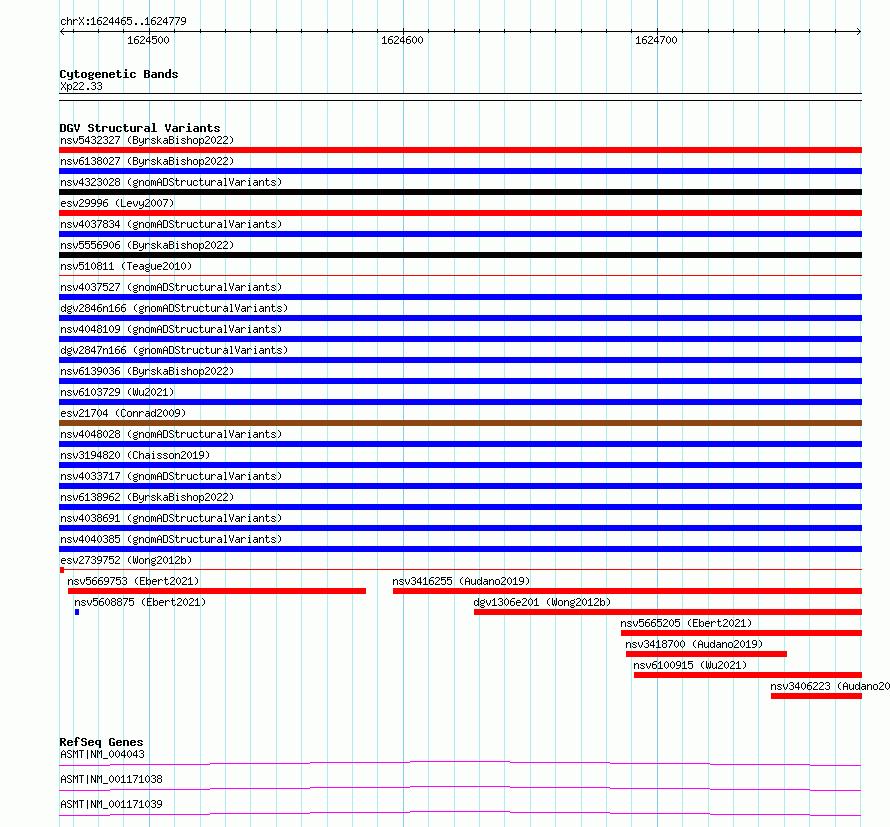This screenshot has width=890, height=827.
Task: Open nsv5665205 (Ebert2021) label
Action: [686, 623]
